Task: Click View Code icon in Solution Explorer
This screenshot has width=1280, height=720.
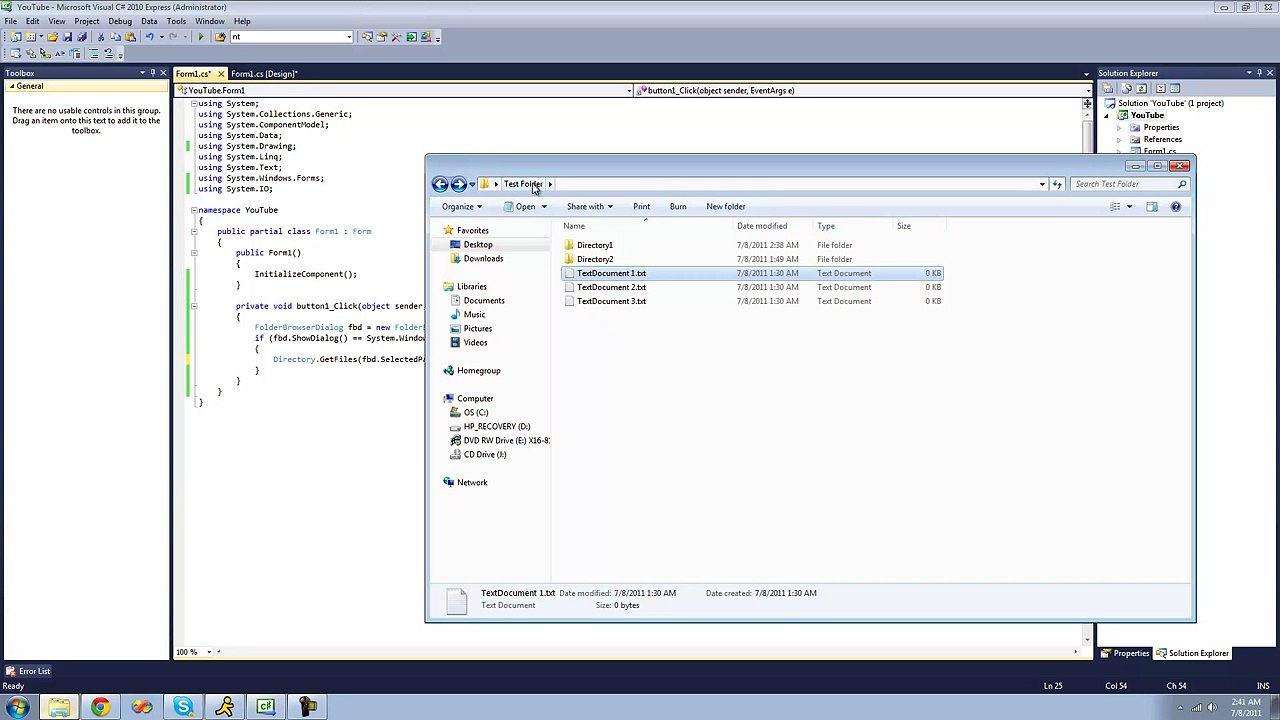Action: (1160, 88)
